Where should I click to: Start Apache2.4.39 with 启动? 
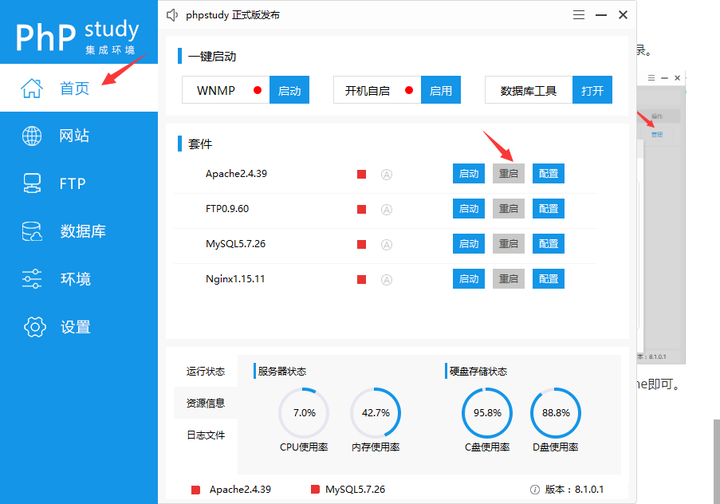click(x=469, y=174)
